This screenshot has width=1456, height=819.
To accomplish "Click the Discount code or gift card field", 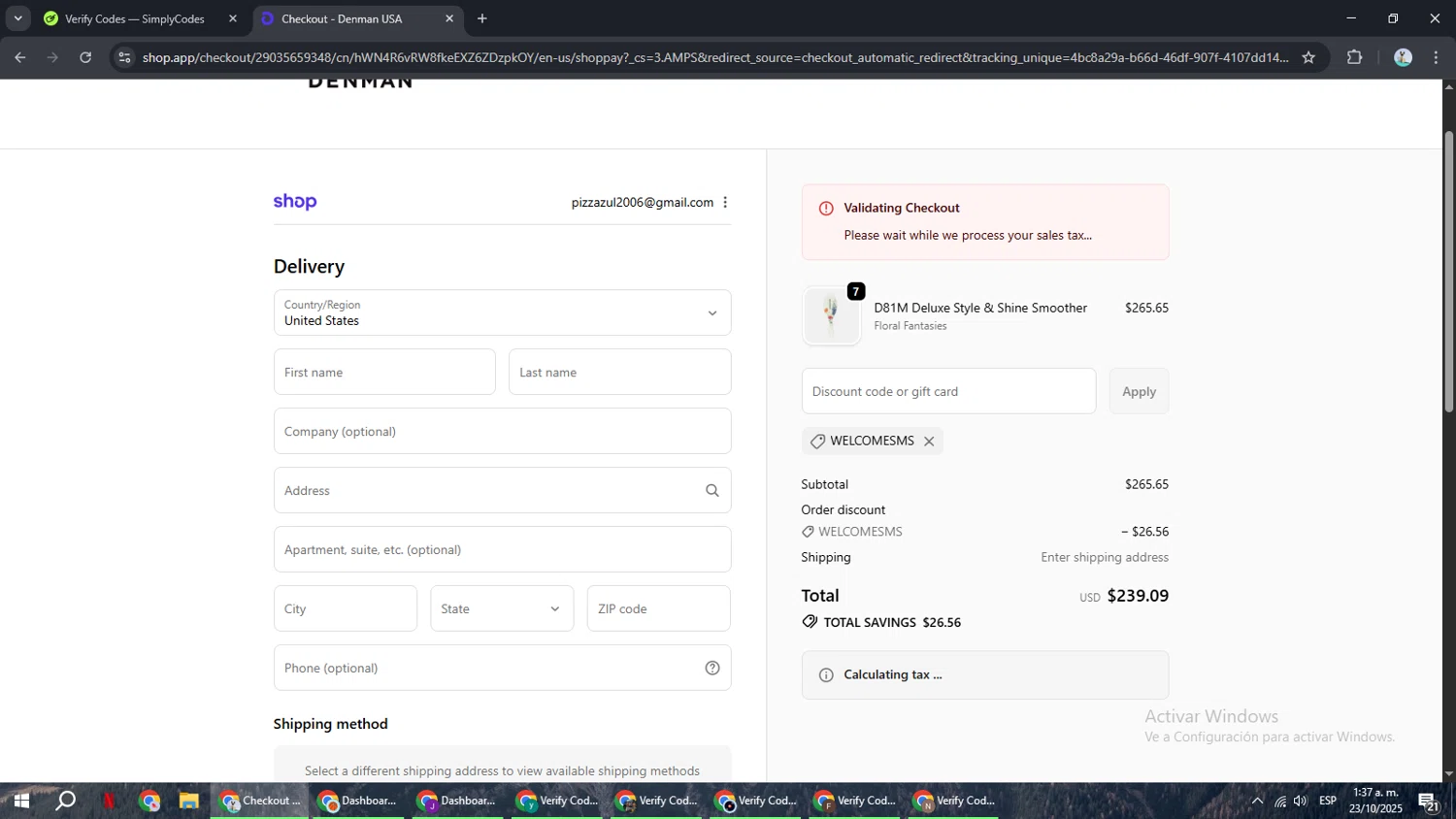I will (x=948, y=391).
